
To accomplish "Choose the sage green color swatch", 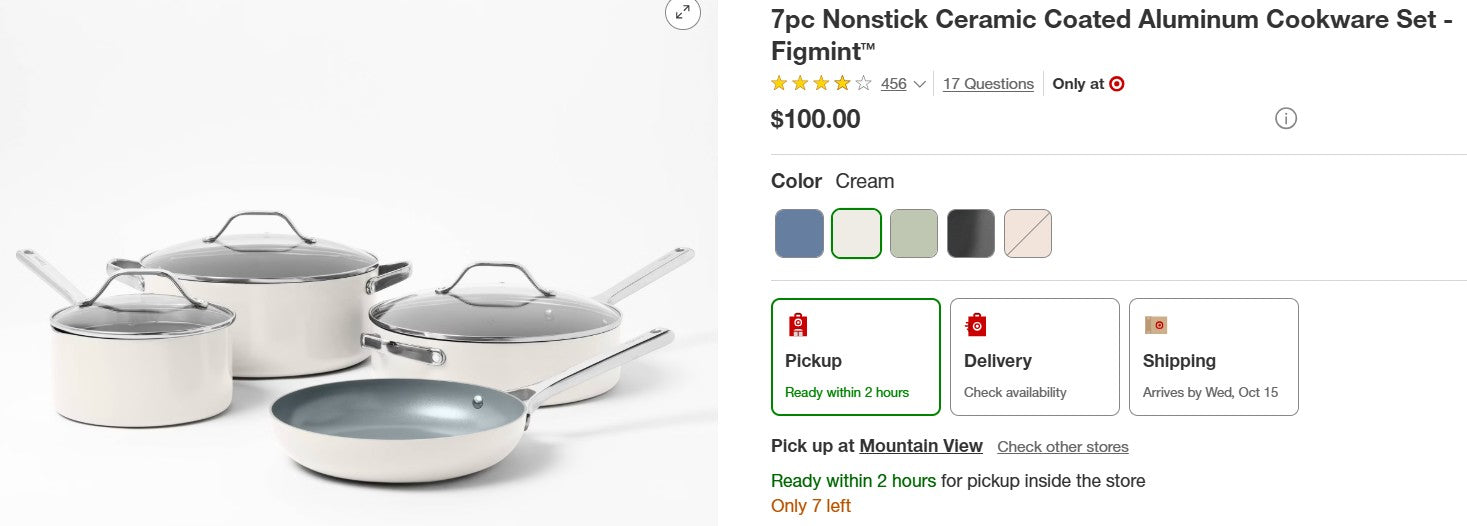I will [914, 233].
